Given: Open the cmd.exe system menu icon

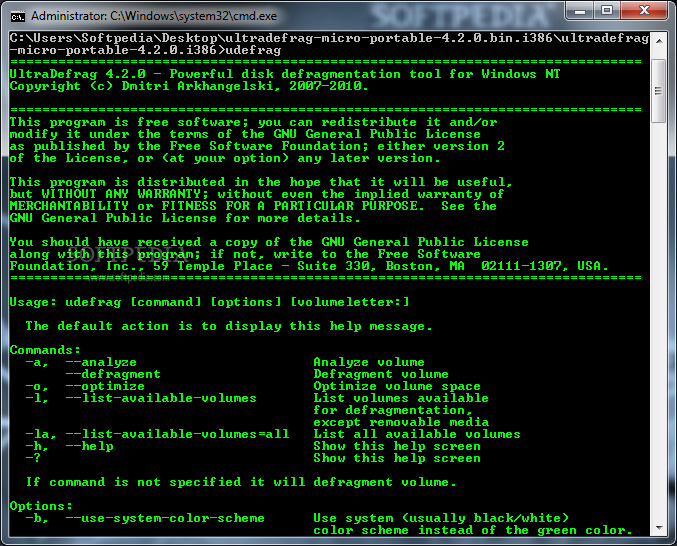Looking at the screenshot, I should (17, 16).
